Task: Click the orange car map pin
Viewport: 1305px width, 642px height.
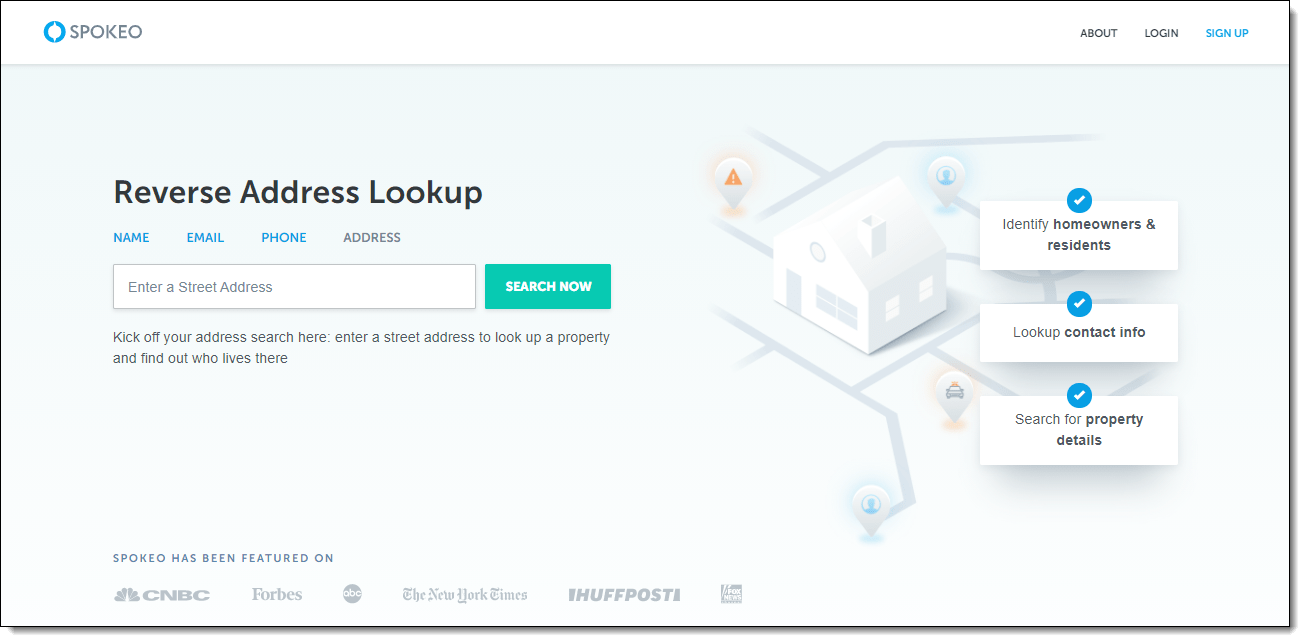Action: [x=955, y=397]
